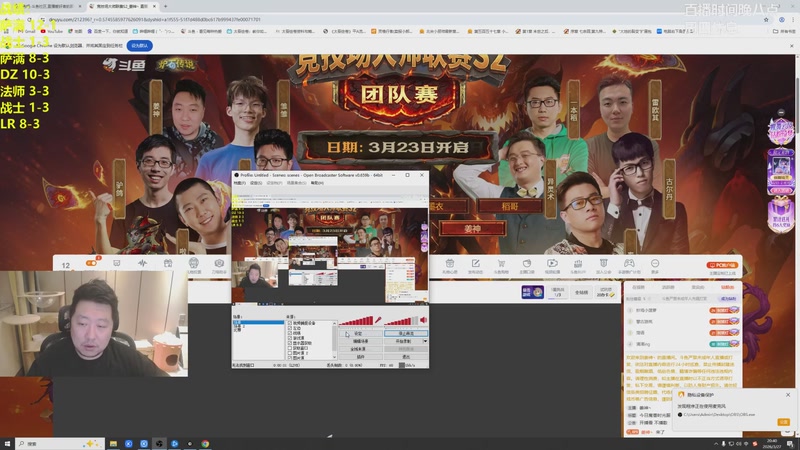This screenshot has width=800, height=450.
Task: Open the new tab plus button
Action: pyautogui.click(x=165, y=6)
